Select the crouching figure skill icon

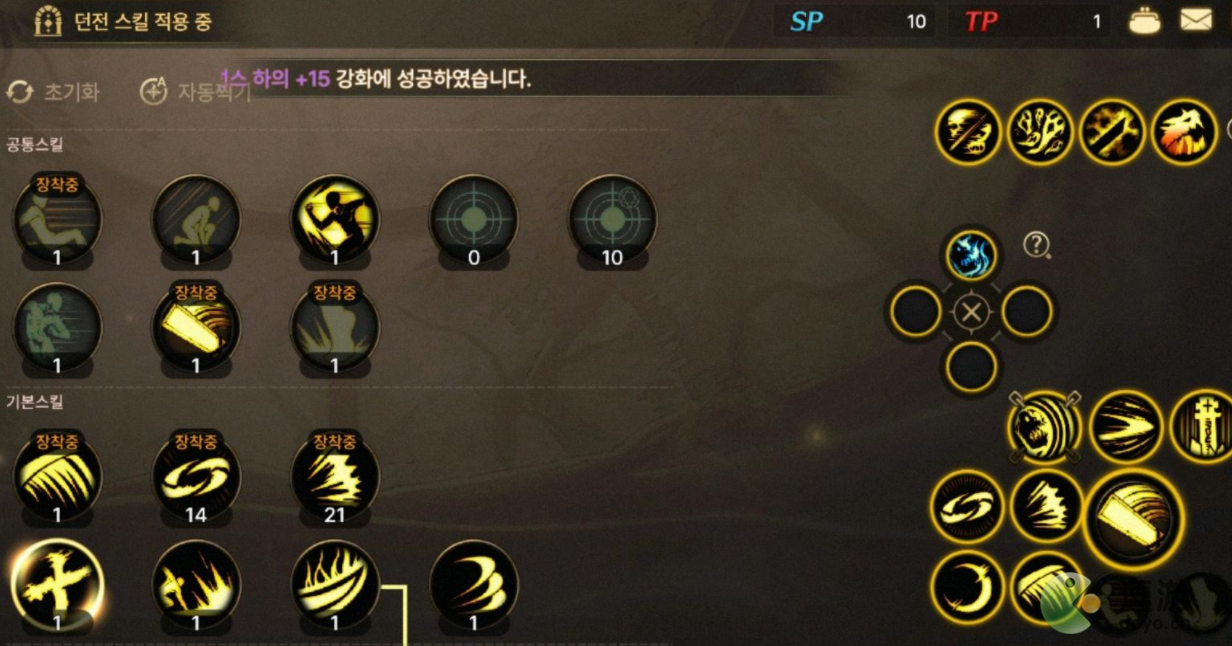pyautogui.click(x=196, y=220)
